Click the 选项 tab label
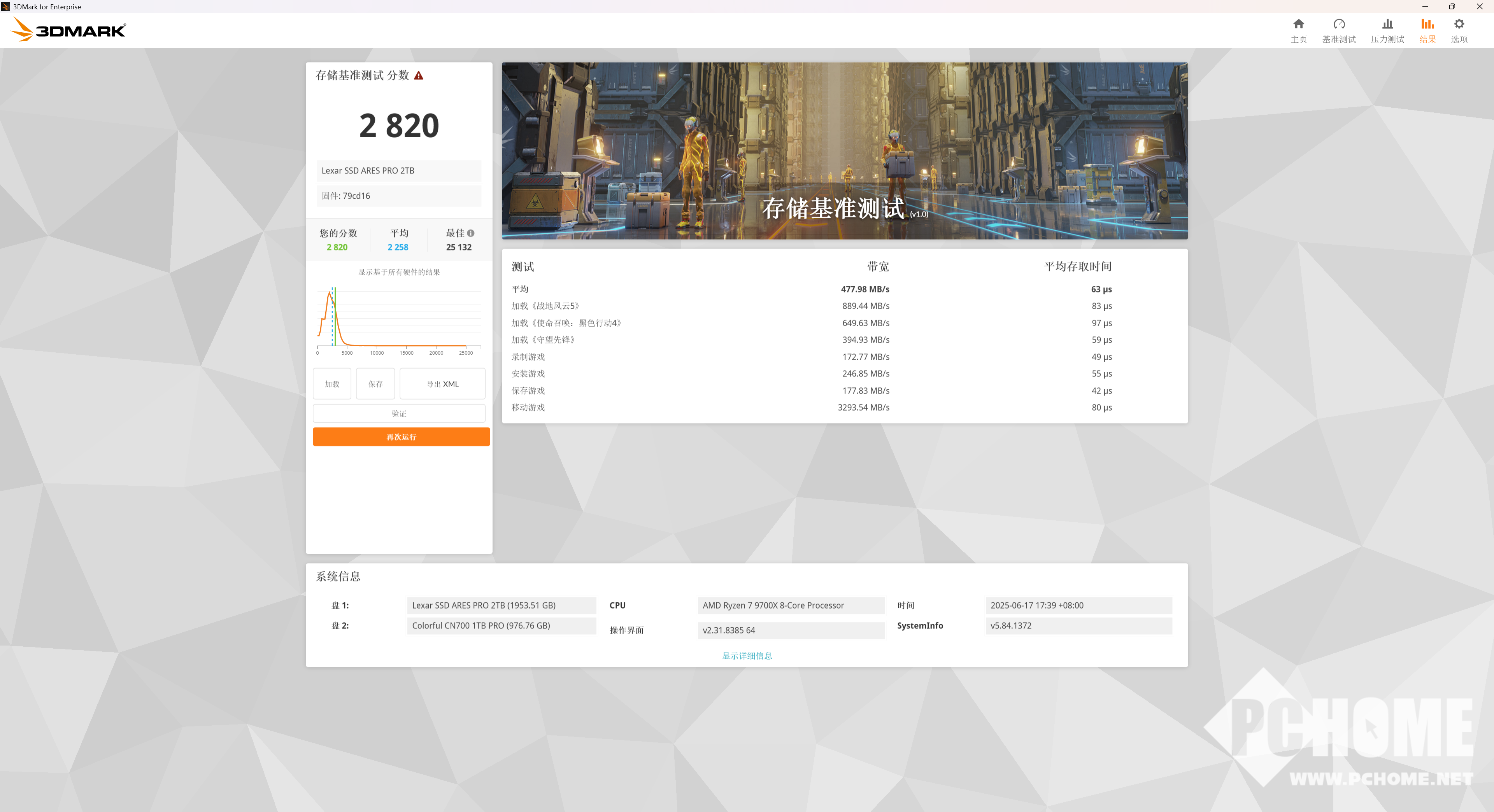 tap(1459, 39)
